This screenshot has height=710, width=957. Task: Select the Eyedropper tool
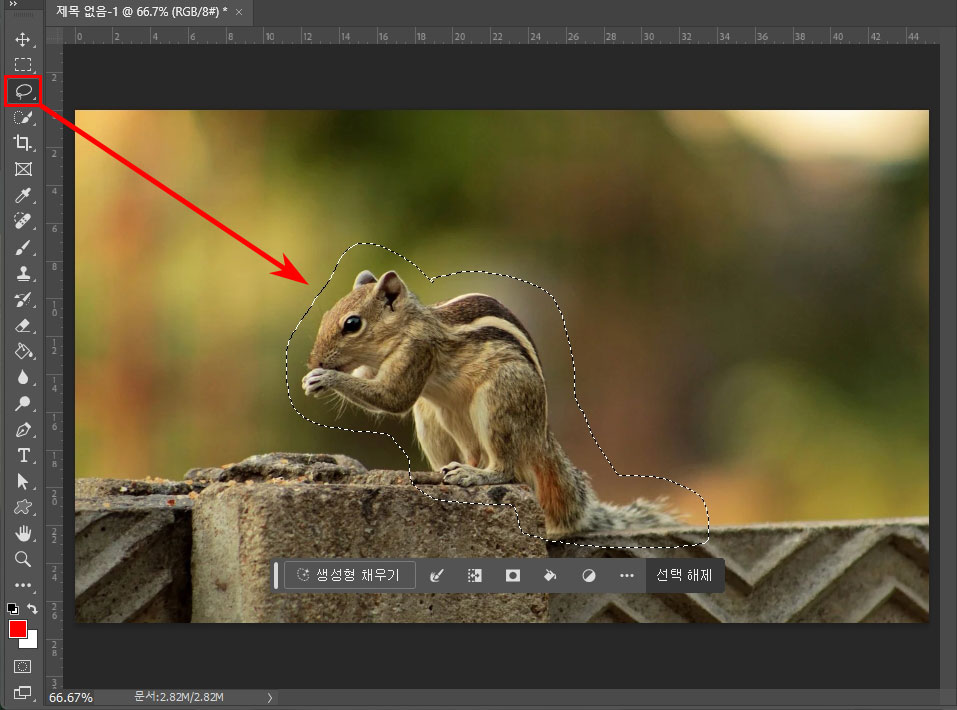coord(23,195)
